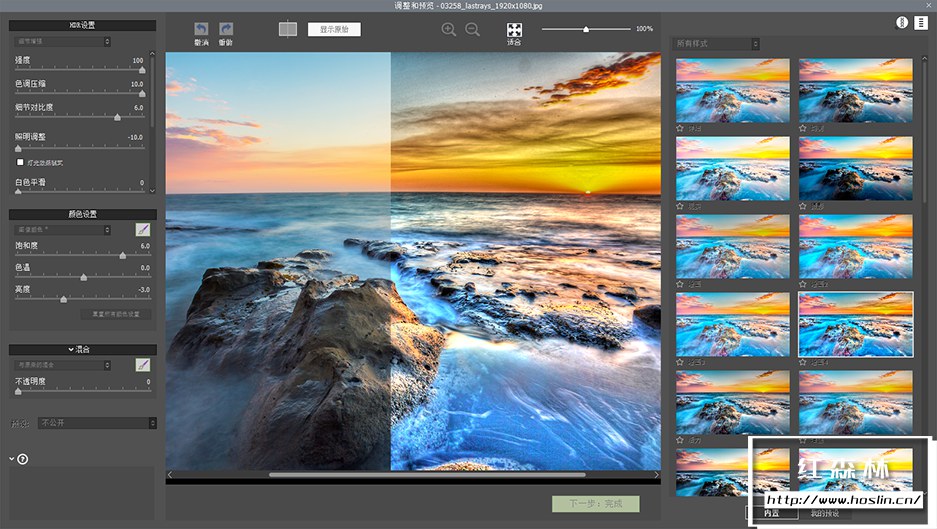Image resolution: width=937 pixels, height=529 pixels.
Task: Enable the checkbox under lighting adjustment slider
Action: point(20,161)
